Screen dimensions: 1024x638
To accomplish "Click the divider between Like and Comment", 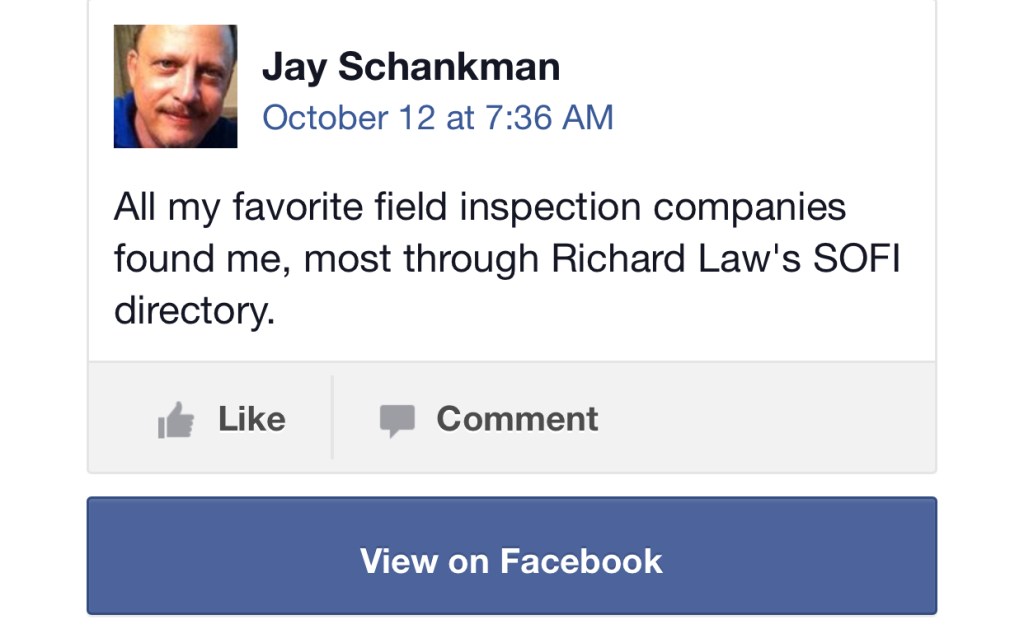I will click(332, 418).
